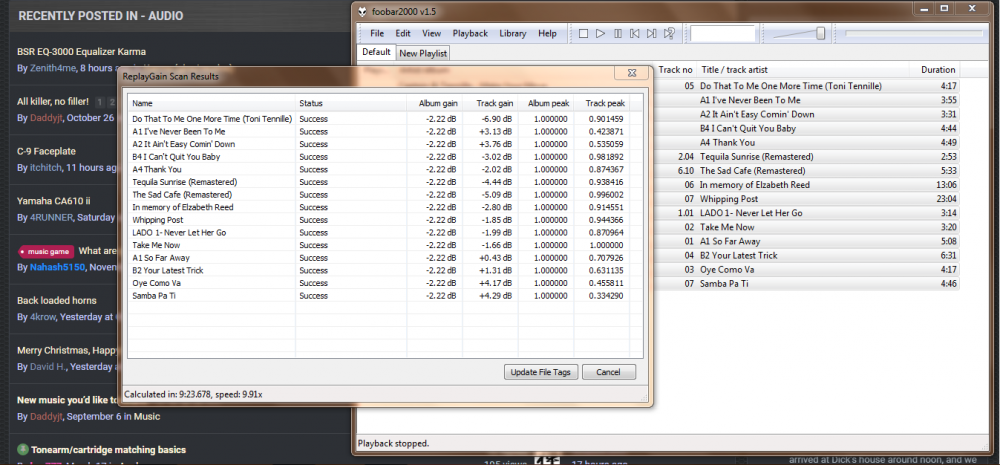This screenshot has width=1000, height=465.
Task: Open the BSR EQ-3000 Equalizer Karma thread
Action: tap(82, 51)
